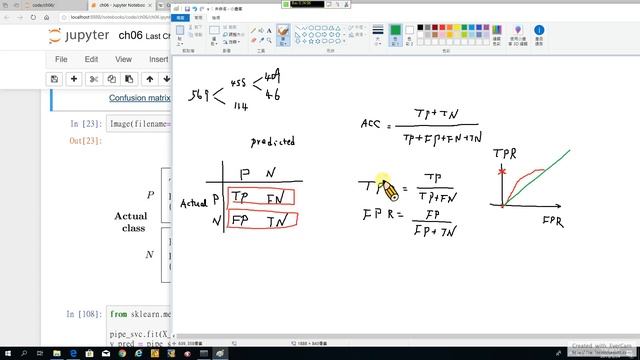Switch to the ch06 Jupyter Notebook browser tab
Viewport: 640px width, 360px height.
(121, 5)
